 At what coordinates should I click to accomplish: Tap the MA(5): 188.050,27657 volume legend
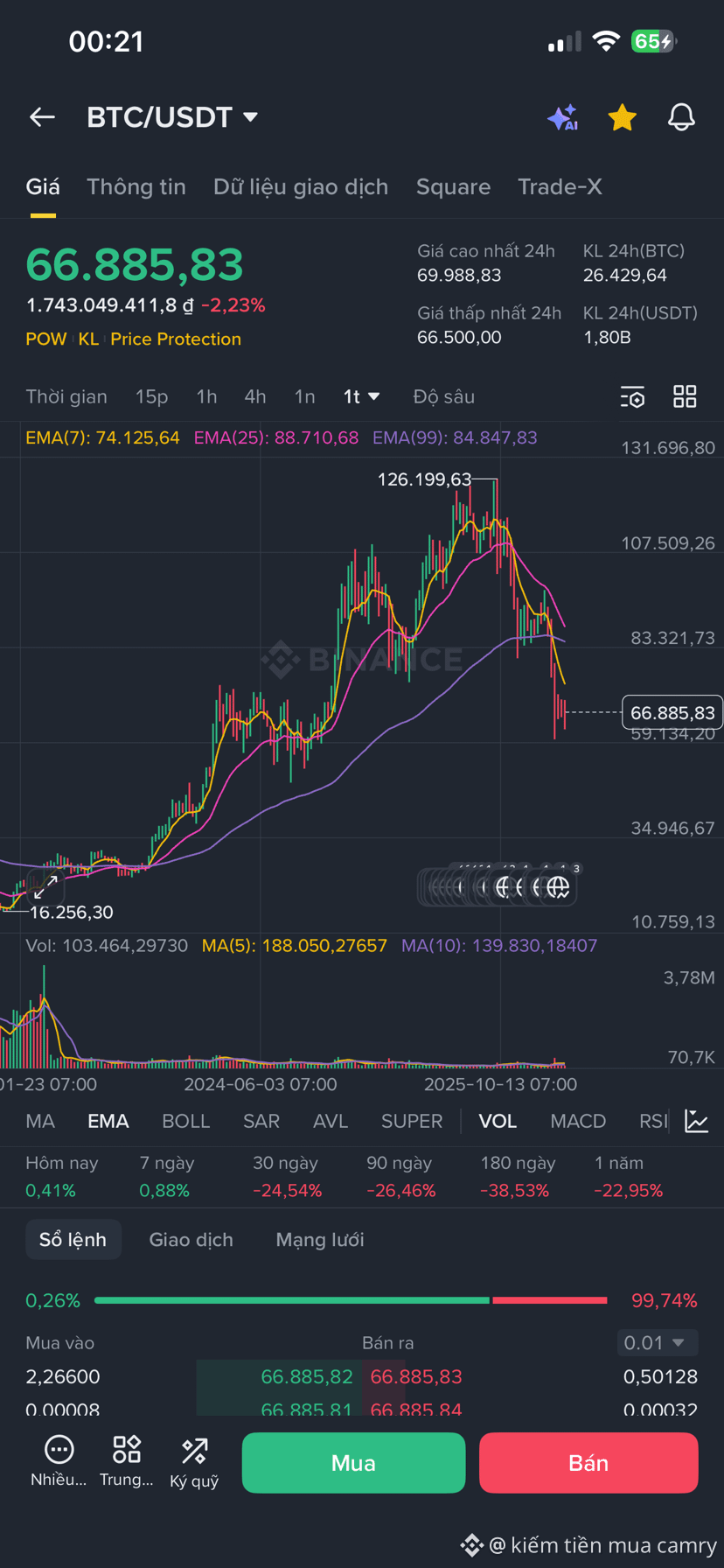click(x=295, y=946)
